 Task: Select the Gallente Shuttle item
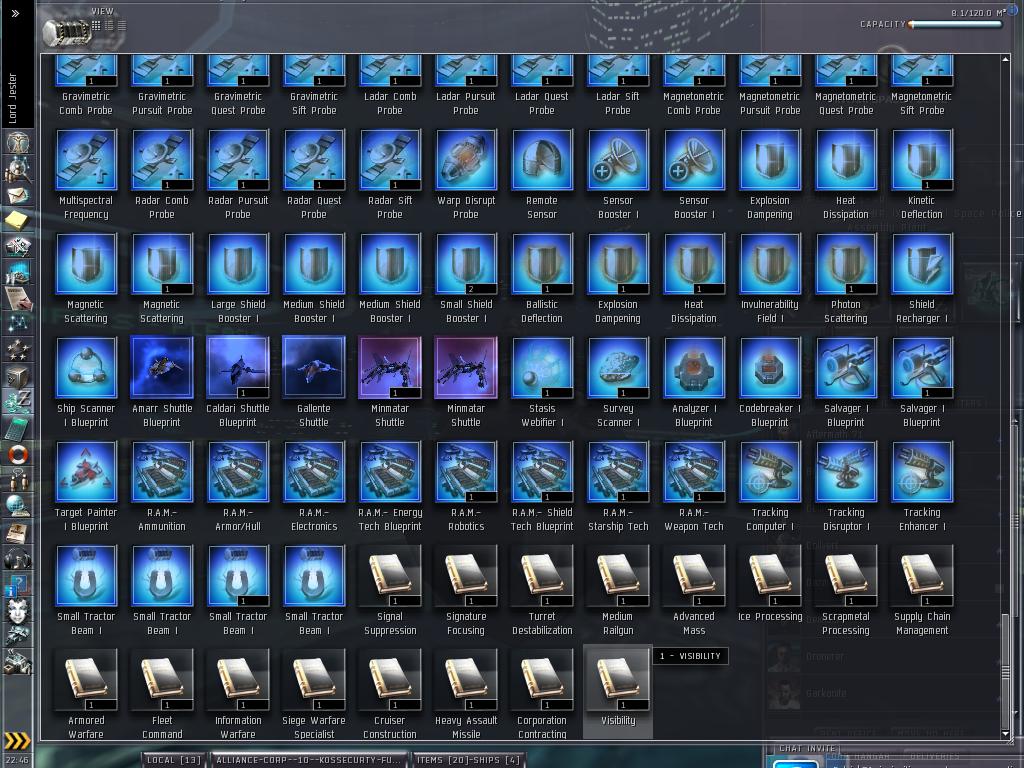click(x=314, y=383)
